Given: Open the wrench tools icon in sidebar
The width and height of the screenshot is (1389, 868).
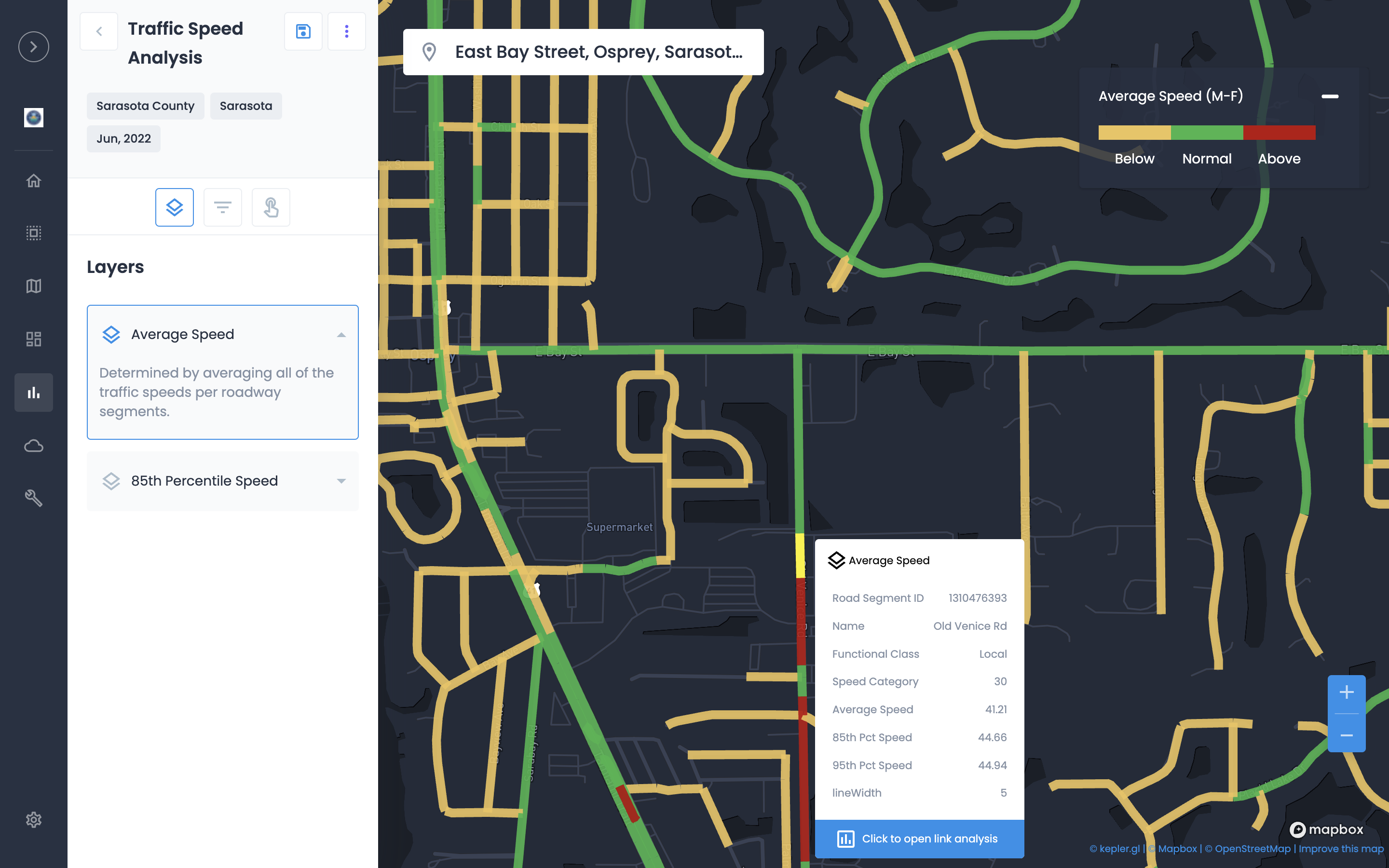Looking at the screenshot, I should (x=33, y=498).
